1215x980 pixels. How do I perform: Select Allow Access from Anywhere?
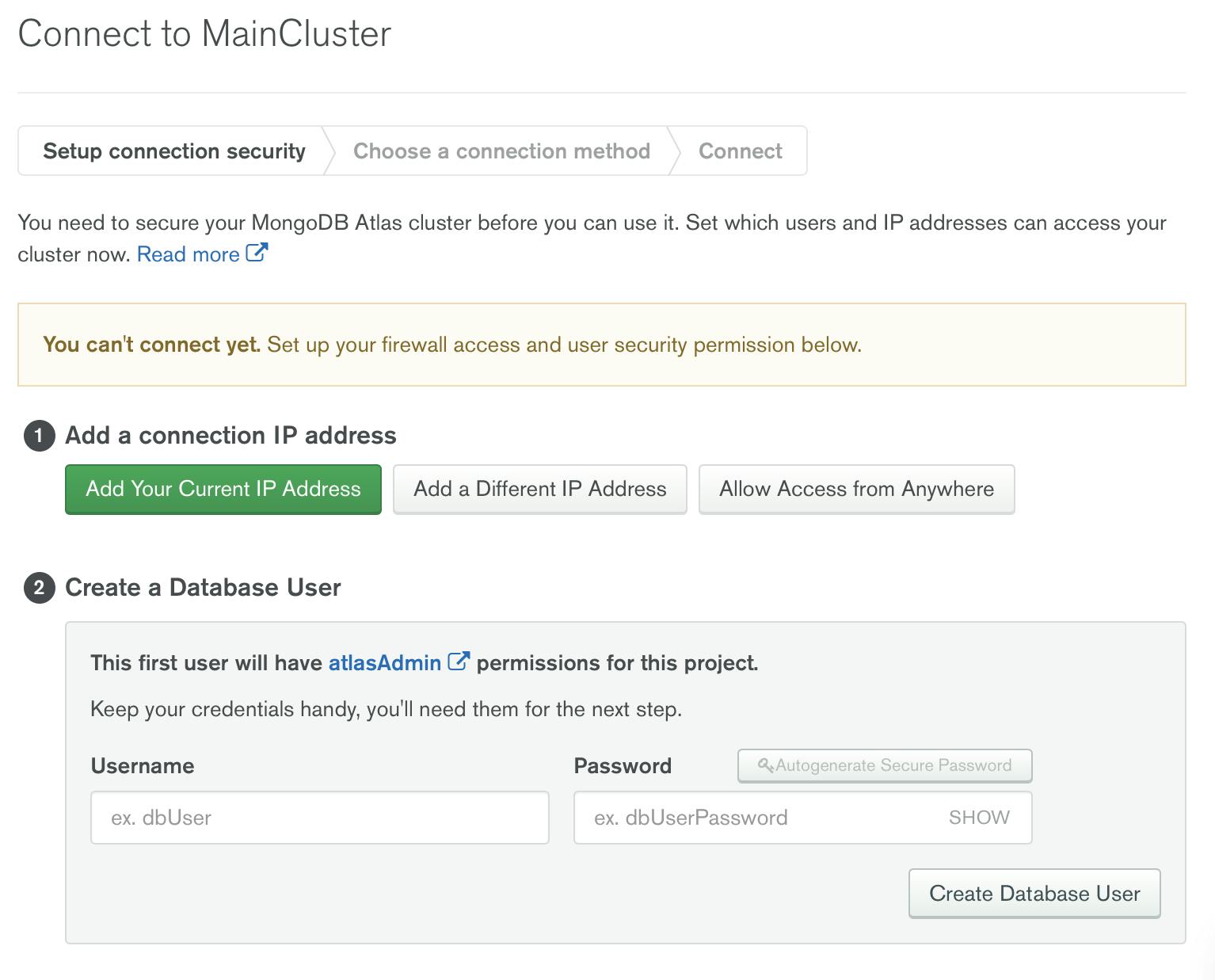click(856, 489)
